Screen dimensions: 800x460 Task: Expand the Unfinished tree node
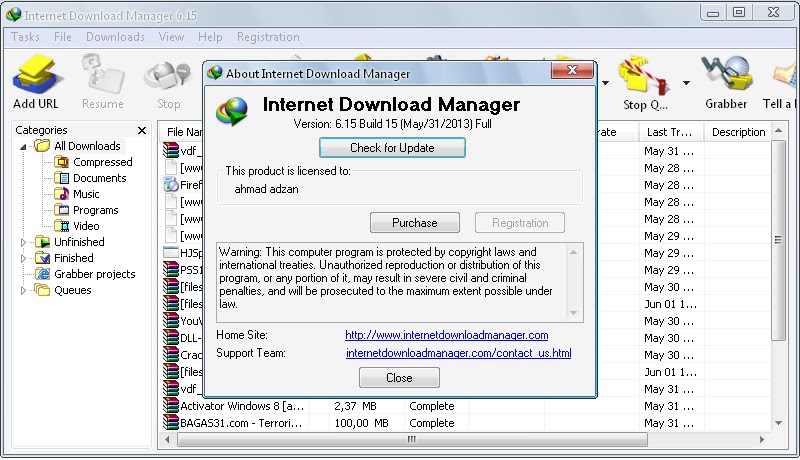23,242
